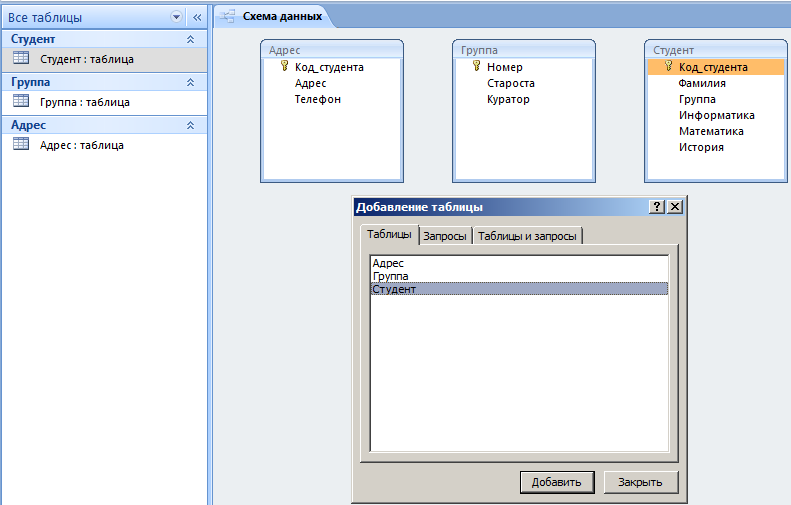Click the Студент group header label
The image size is (791, 505).
33,39
